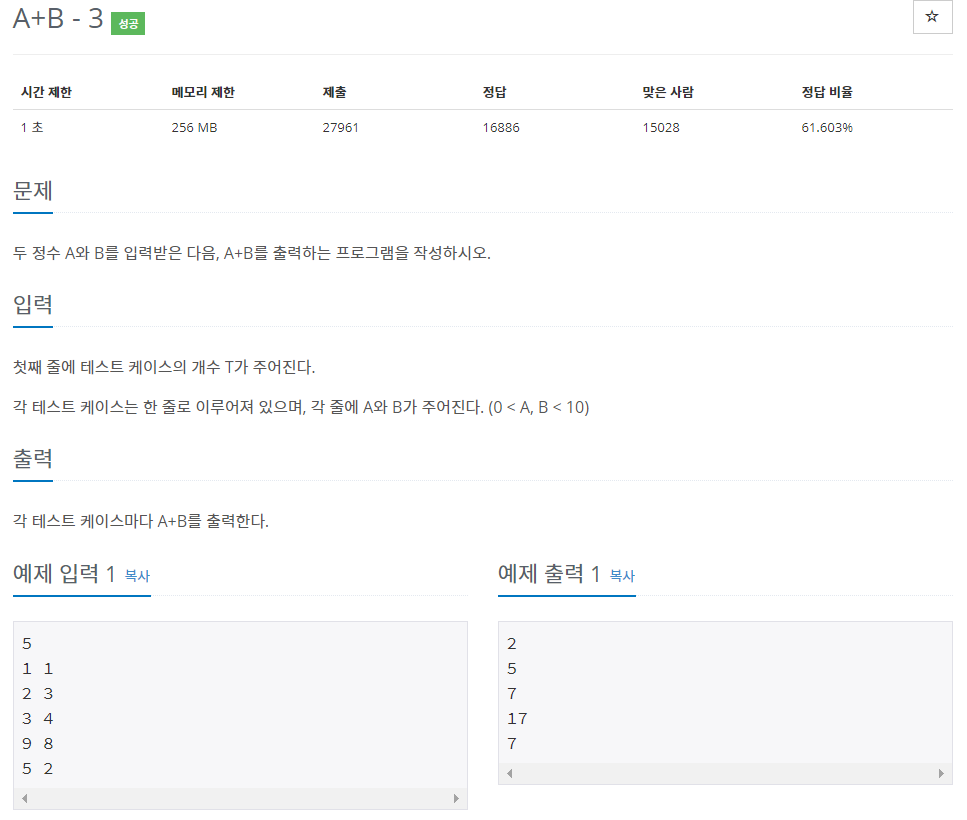
Task: Click the 16886 correct answers value
Action: click(x=501, y=127)
